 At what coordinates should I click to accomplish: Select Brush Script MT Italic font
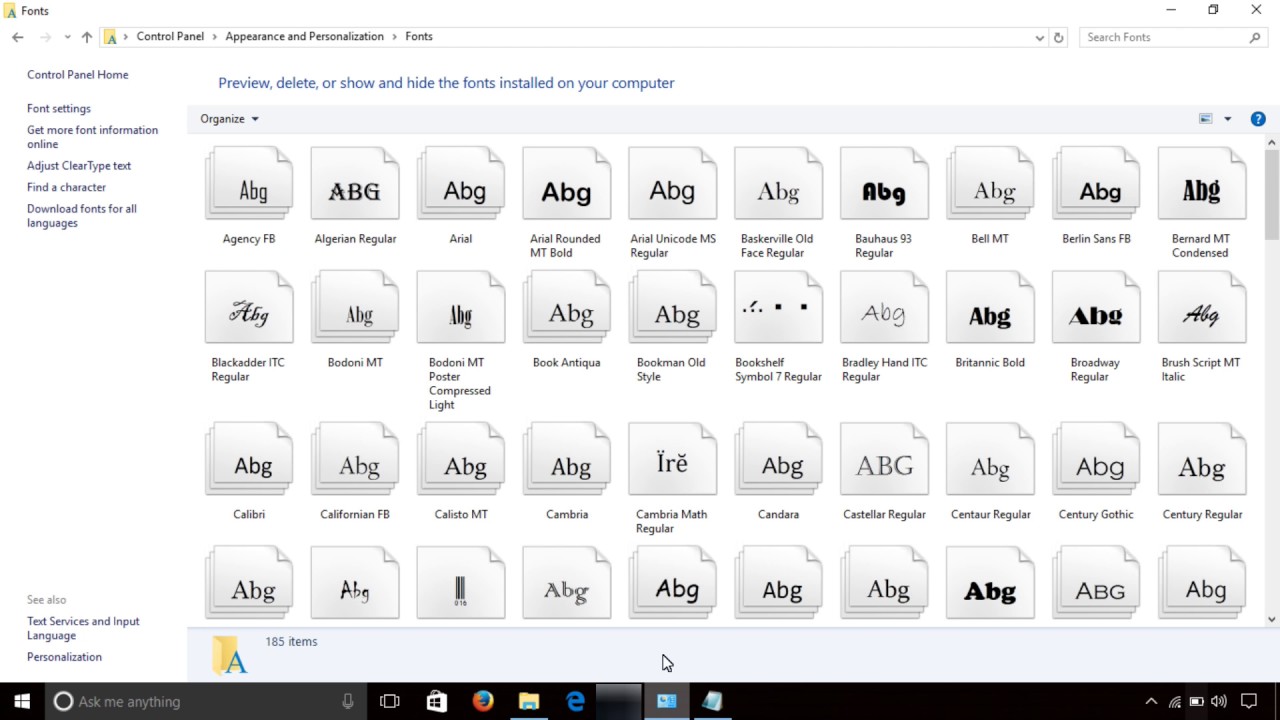point(1203,307)
